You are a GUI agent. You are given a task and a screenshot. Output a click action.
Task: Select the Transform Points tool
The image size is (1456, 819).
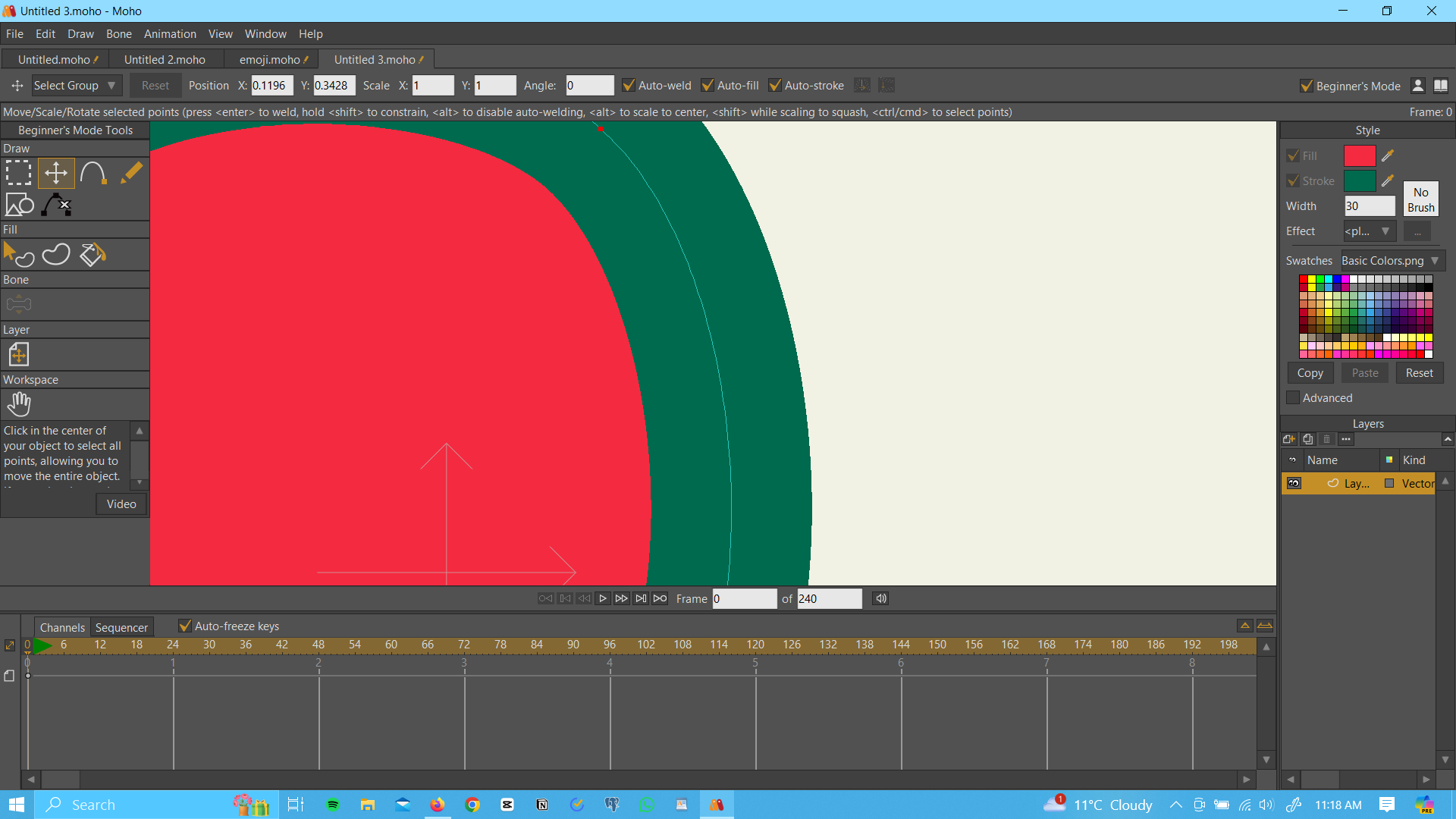pyautogui.click(x=55, y=172)
